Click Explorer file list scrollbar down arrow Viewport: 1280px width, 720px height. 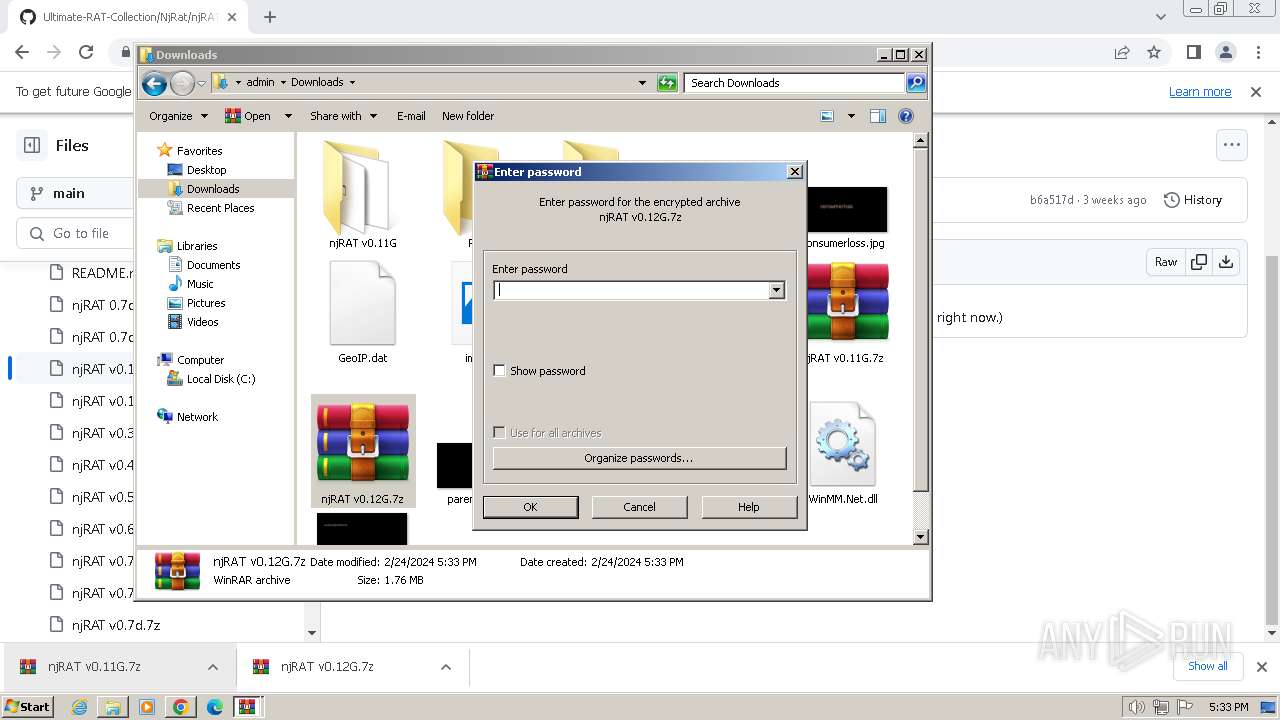921,537
